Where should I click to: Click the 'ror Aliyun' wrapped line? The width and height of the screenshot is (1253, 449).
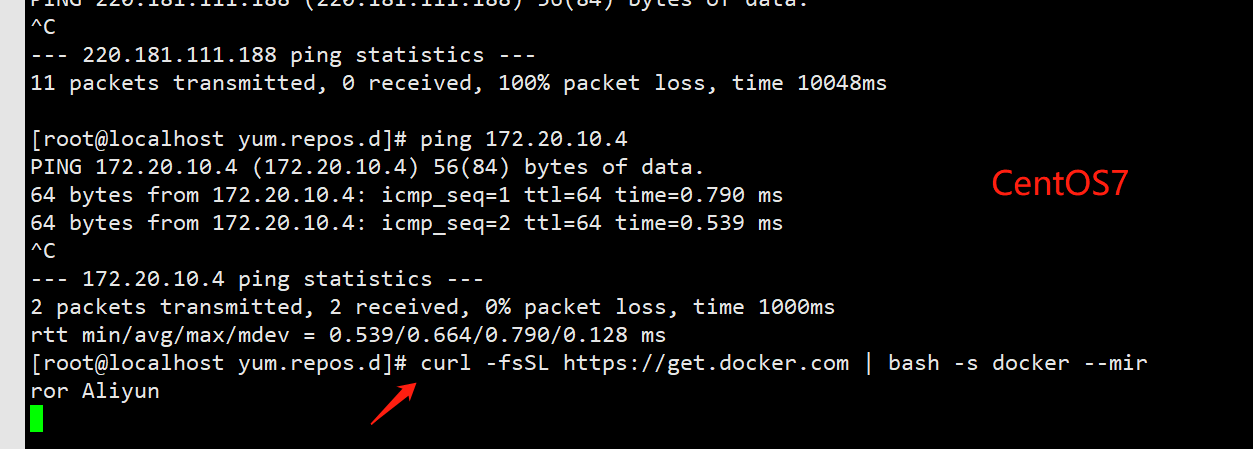click(95, 391)
